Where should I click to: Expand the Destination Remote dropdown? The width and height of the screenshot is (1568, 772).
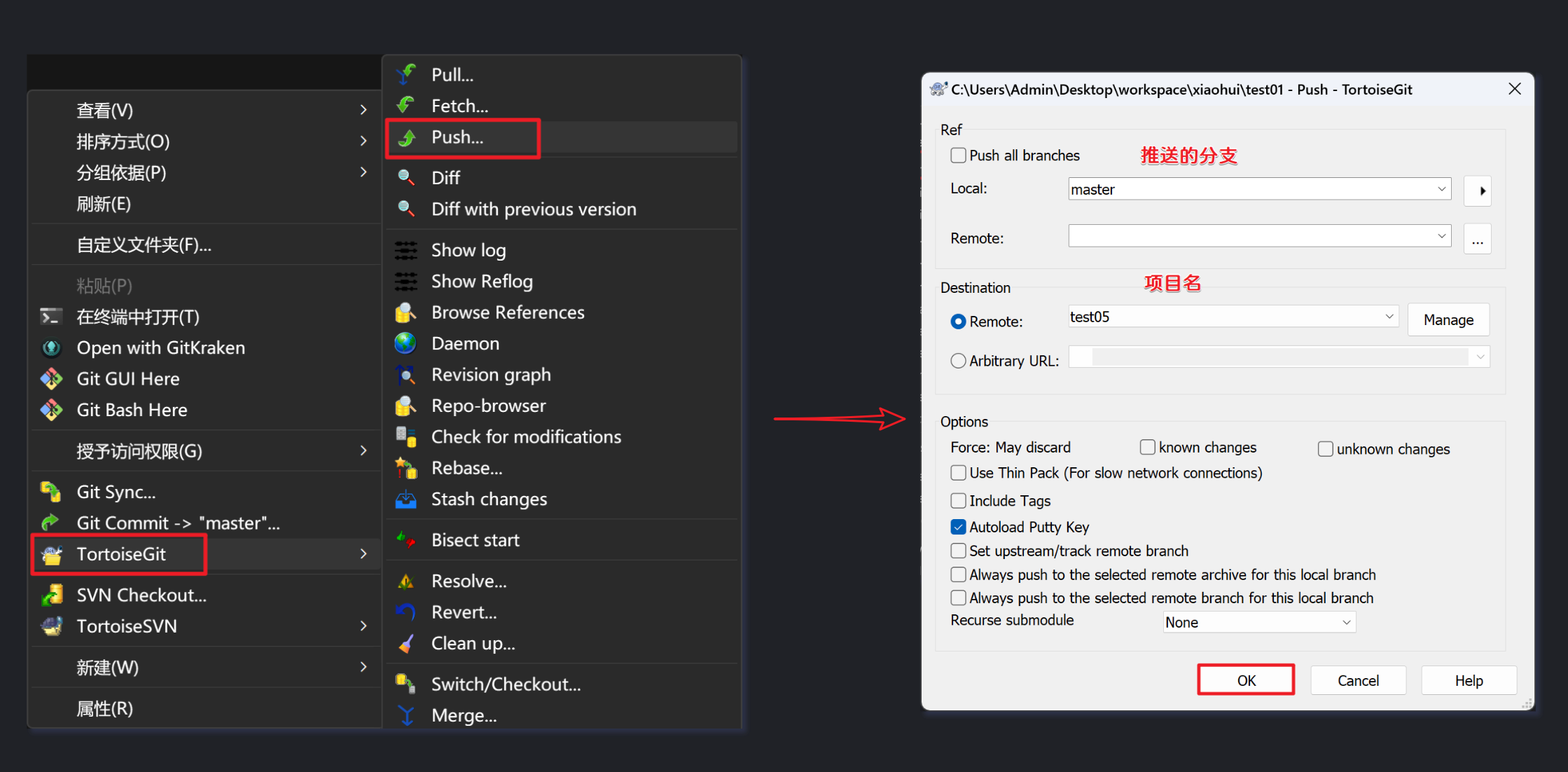click(x=1389, y=317)
